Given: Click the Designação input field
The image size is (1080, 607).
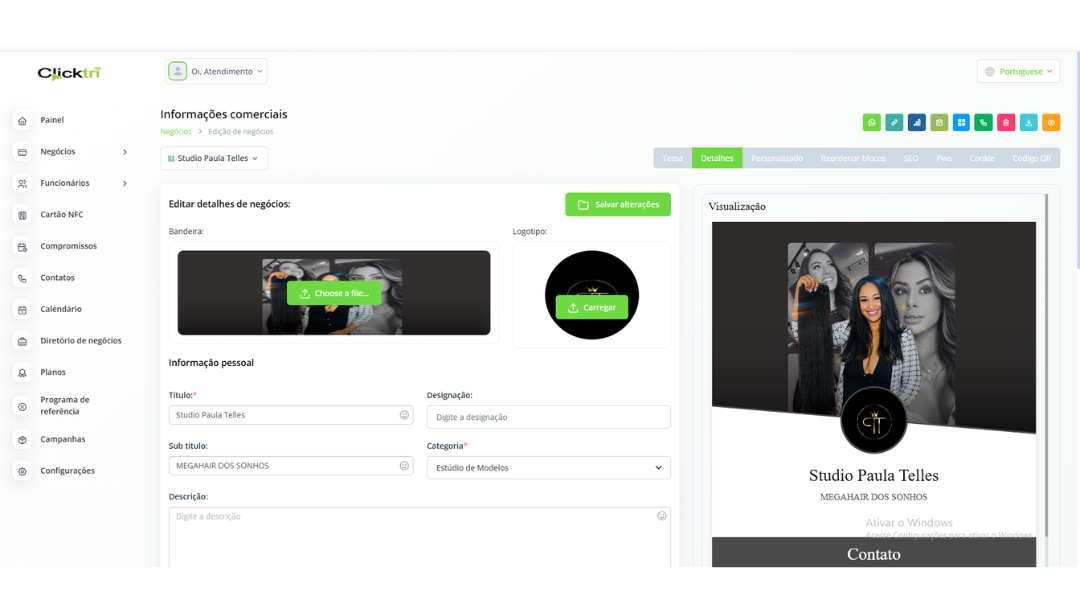Looking at the screenshot, I should click(x=548, y=417).
